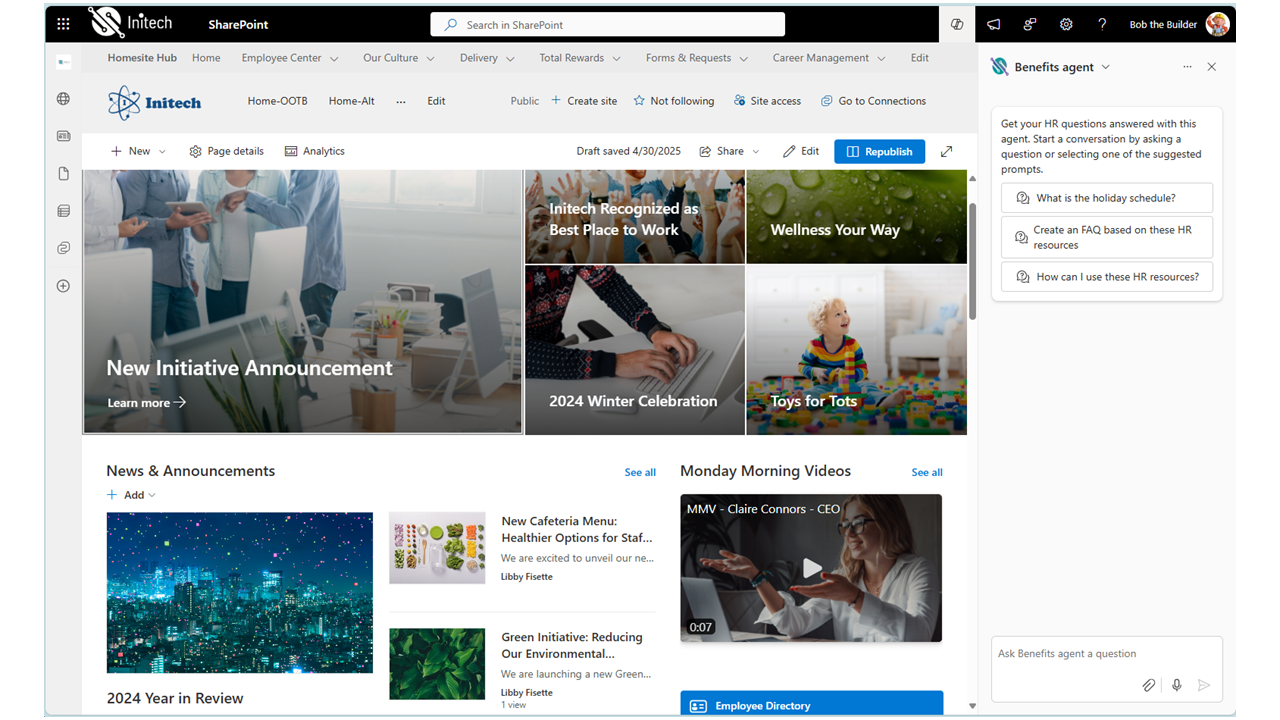
Task: Select the Create an FAQ suggested prompt
Action: coord(1107,237)
